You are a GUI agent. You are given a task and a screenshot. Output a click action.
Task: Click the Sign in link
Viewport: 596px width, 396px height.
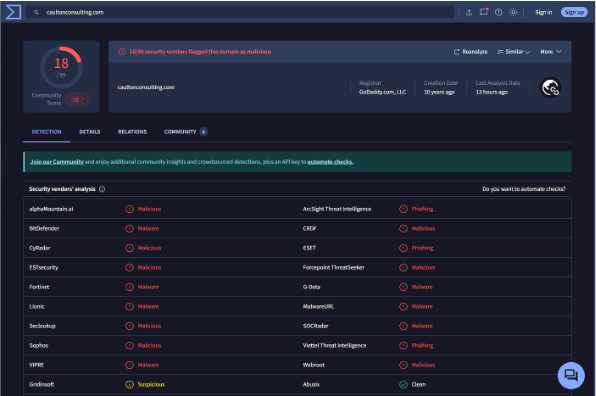[544, 13]
